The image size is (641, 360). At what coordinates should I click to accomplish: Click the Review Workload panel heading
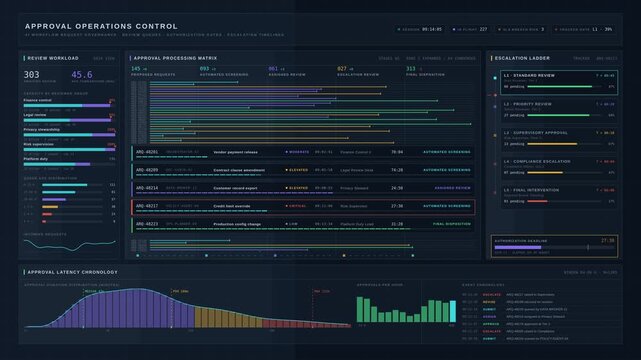(x=53, y=58)
